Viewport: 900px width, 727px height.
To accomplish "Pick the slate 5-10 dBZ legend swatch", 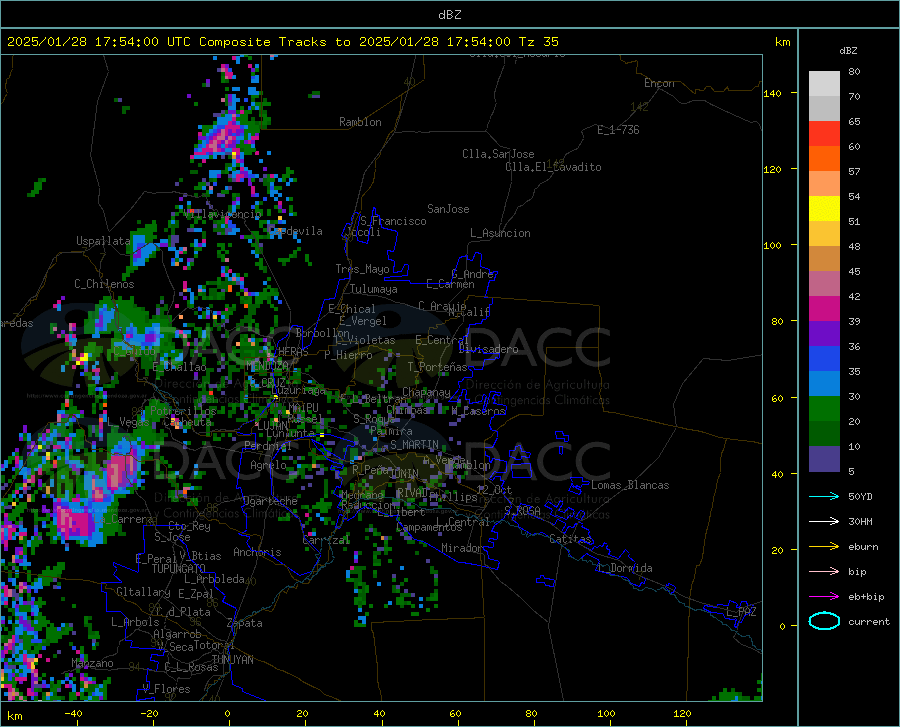I will [x=824, y=459].
